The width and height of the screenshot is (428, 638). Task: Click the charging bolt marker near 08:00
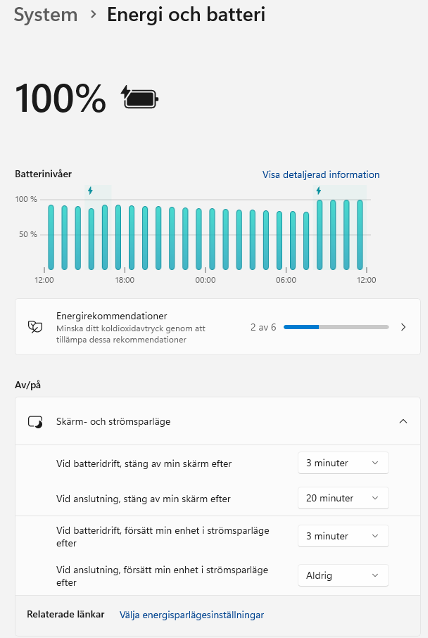319,190
